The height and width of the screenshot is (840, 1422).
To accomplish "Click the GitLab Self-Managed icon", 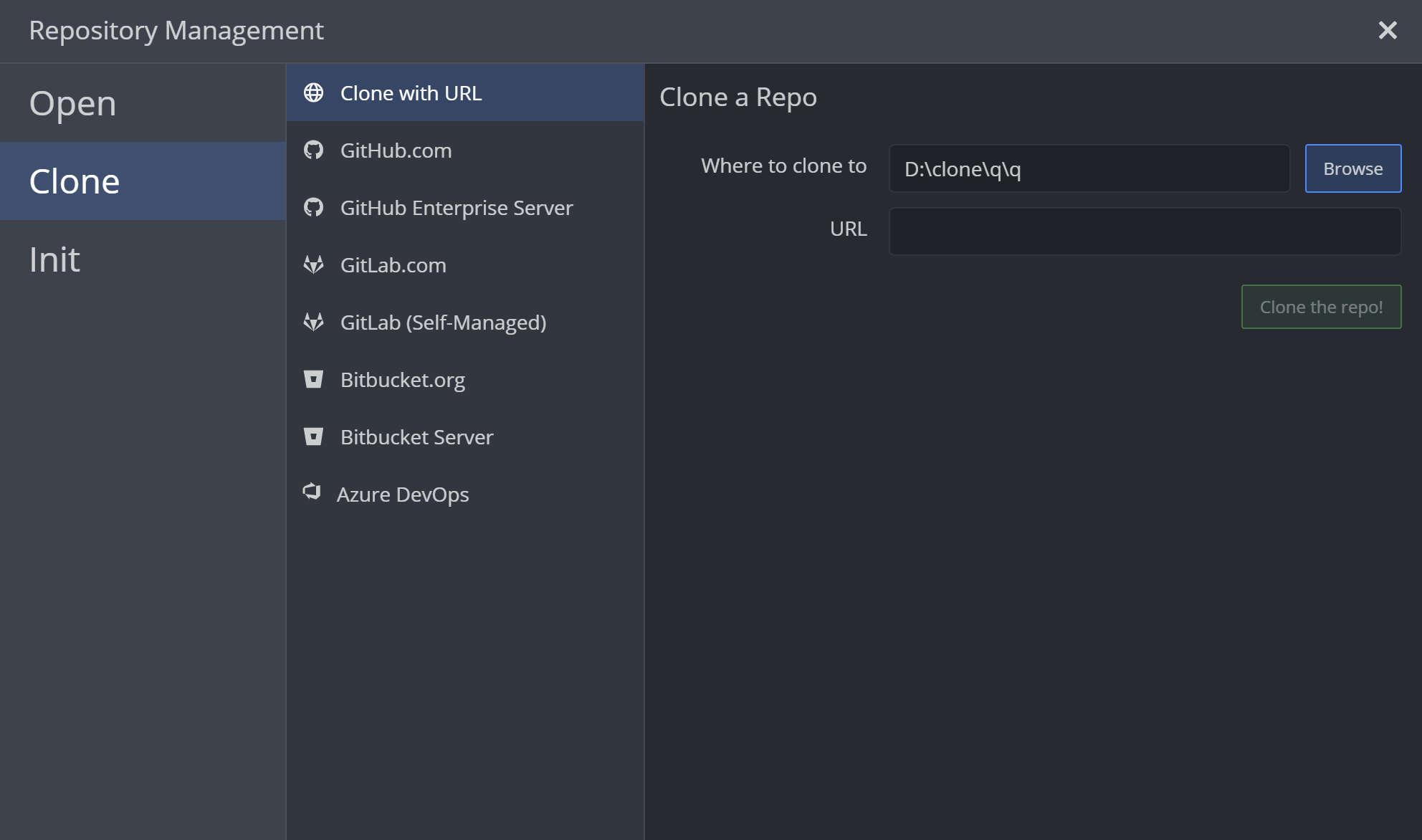I will click(313, 323).
